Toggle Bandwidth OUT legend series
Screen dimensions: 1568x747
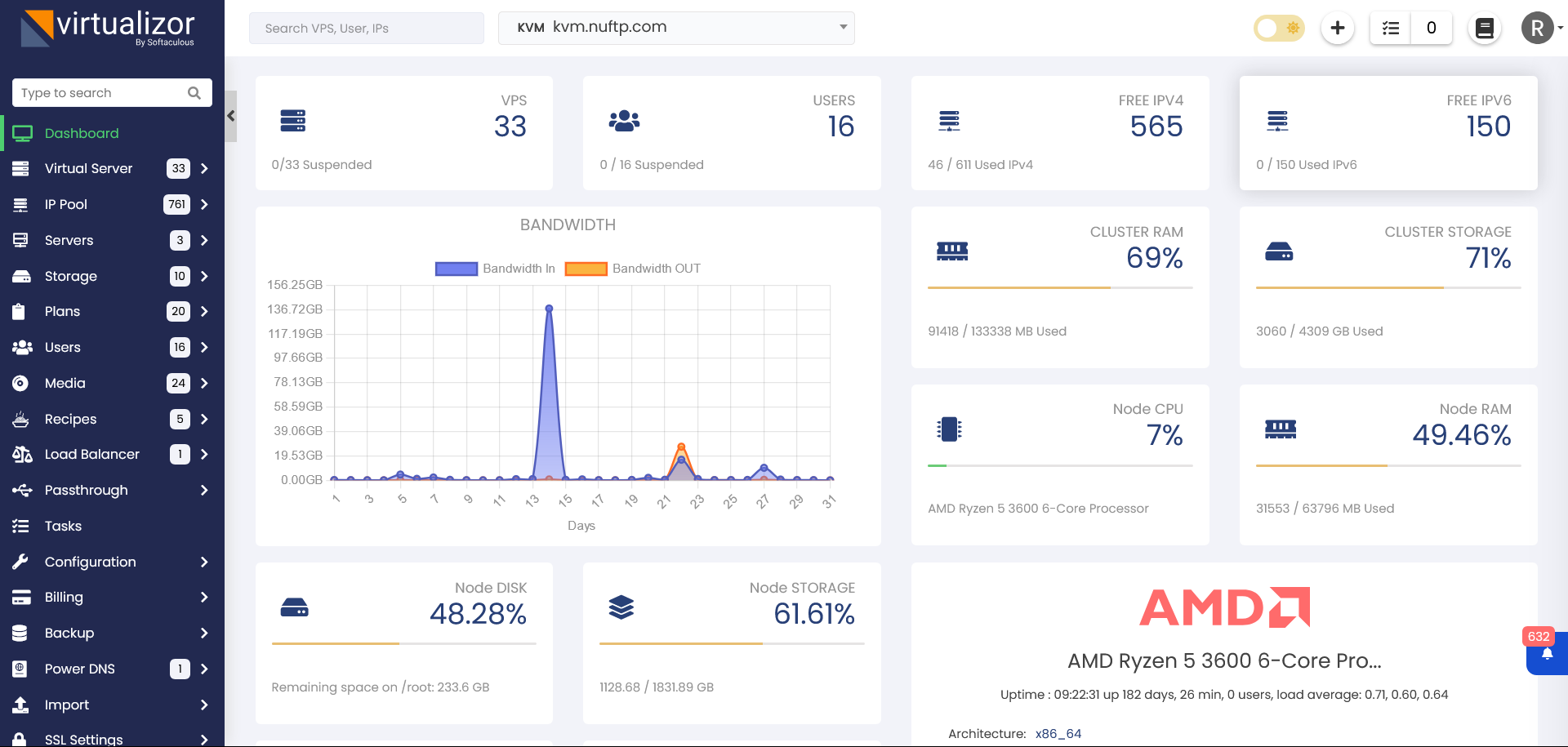coord(633,269)
